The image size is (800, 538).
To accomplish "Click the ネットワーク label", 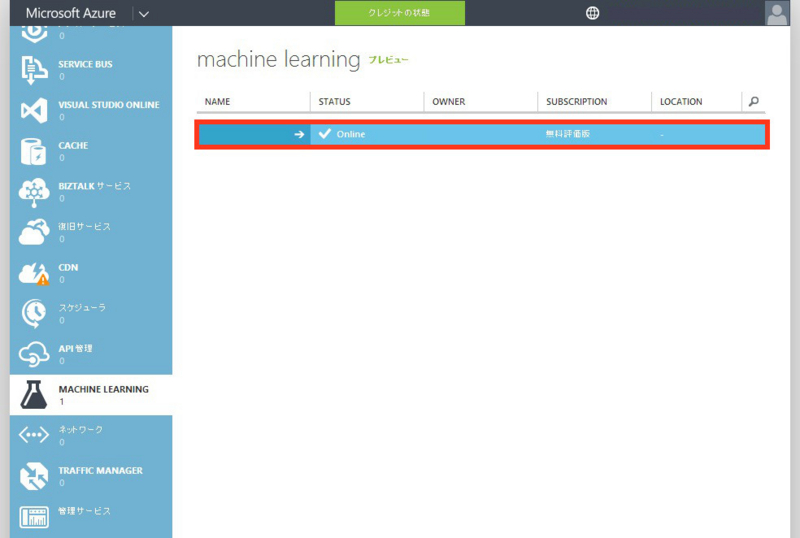I will (x=81, y=429).
